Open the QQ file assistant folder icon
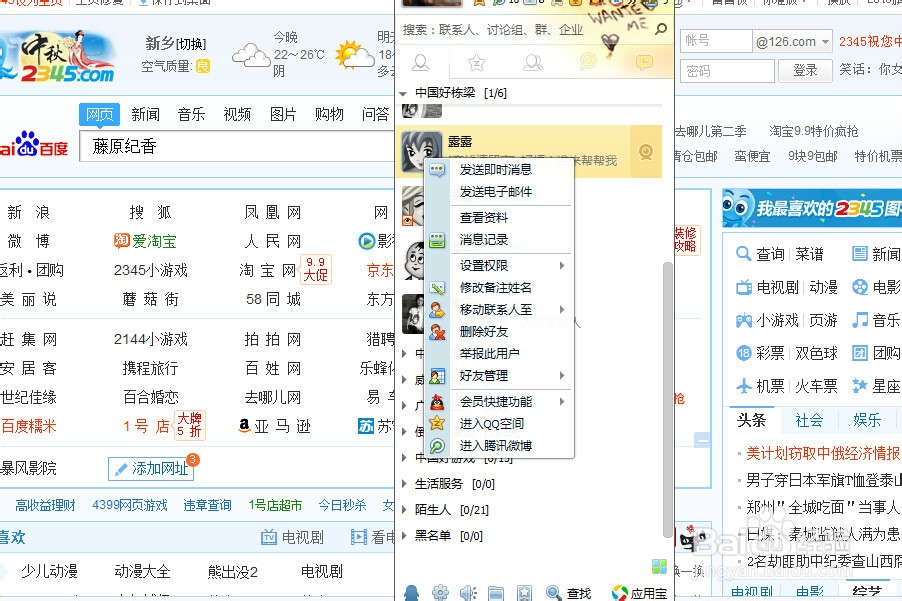This screenshot has height=601, width=902. pyautogui.click(x=495, y=593)
